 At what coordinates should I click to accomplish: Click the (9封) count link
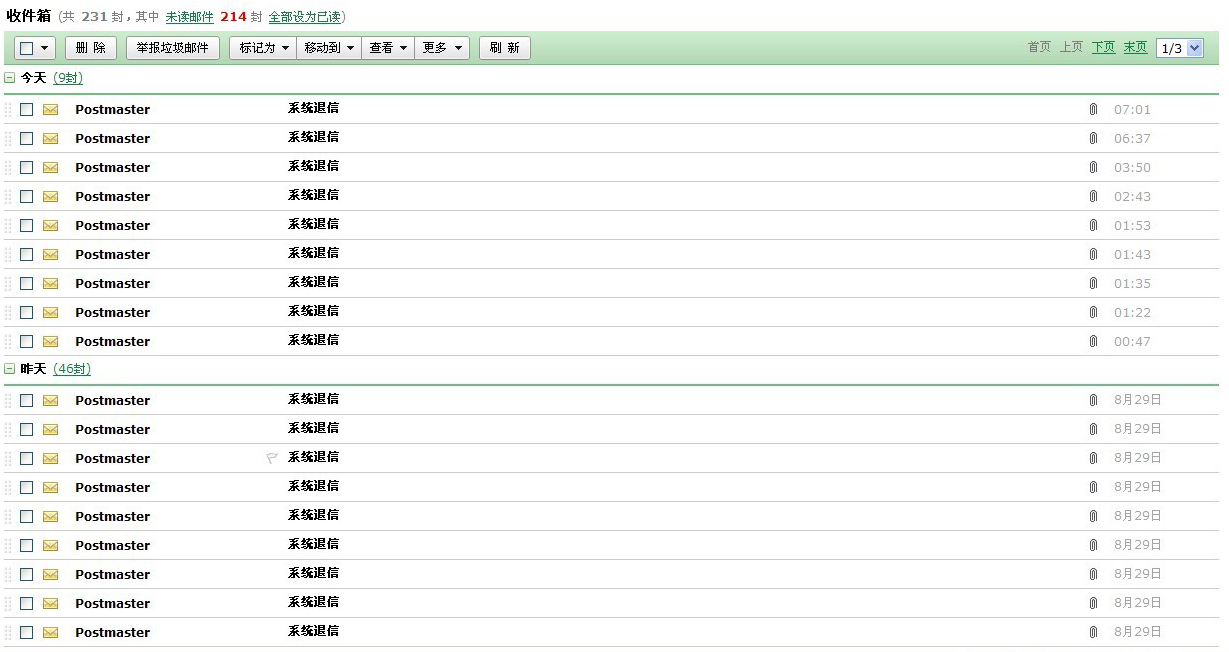point(68,78)
